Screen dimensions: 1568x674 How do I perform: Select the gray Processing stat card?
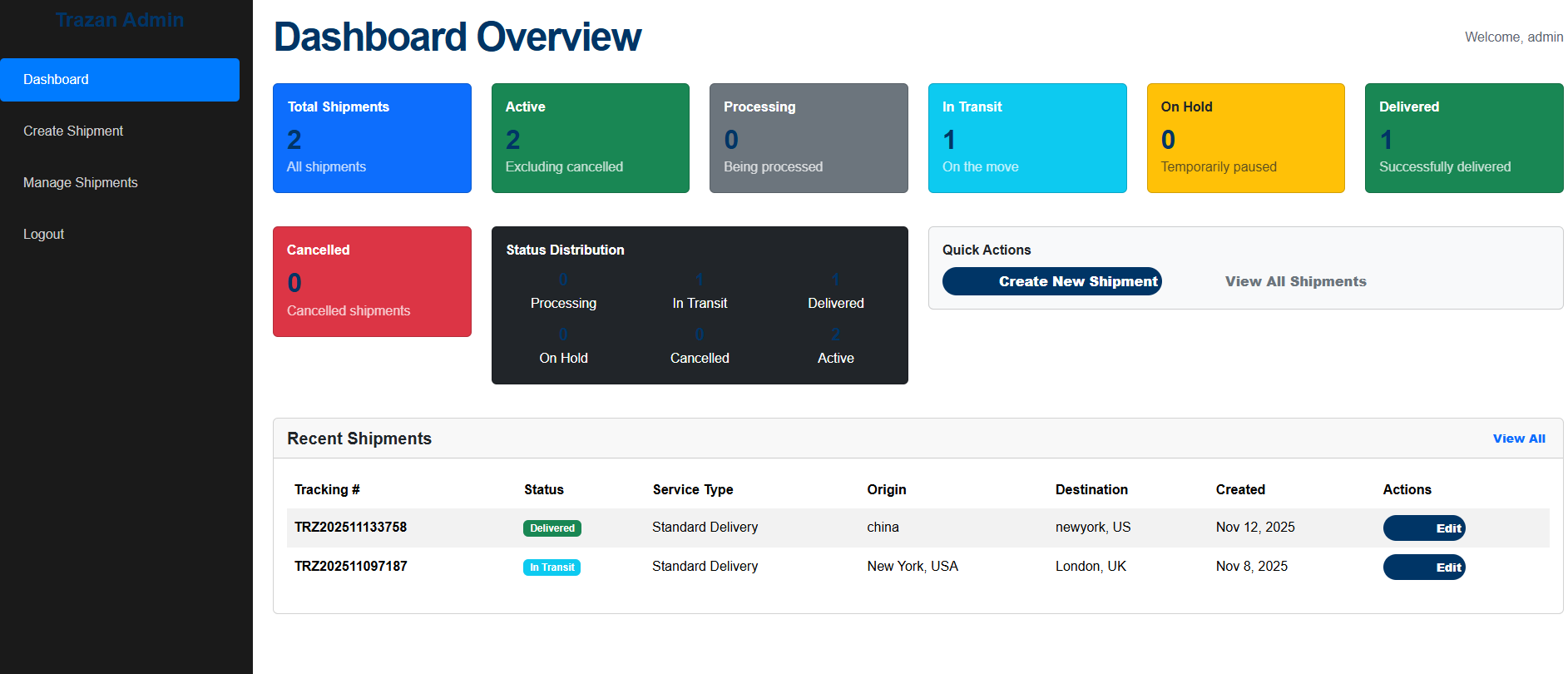pyautogui.click(x=808, y=138)
